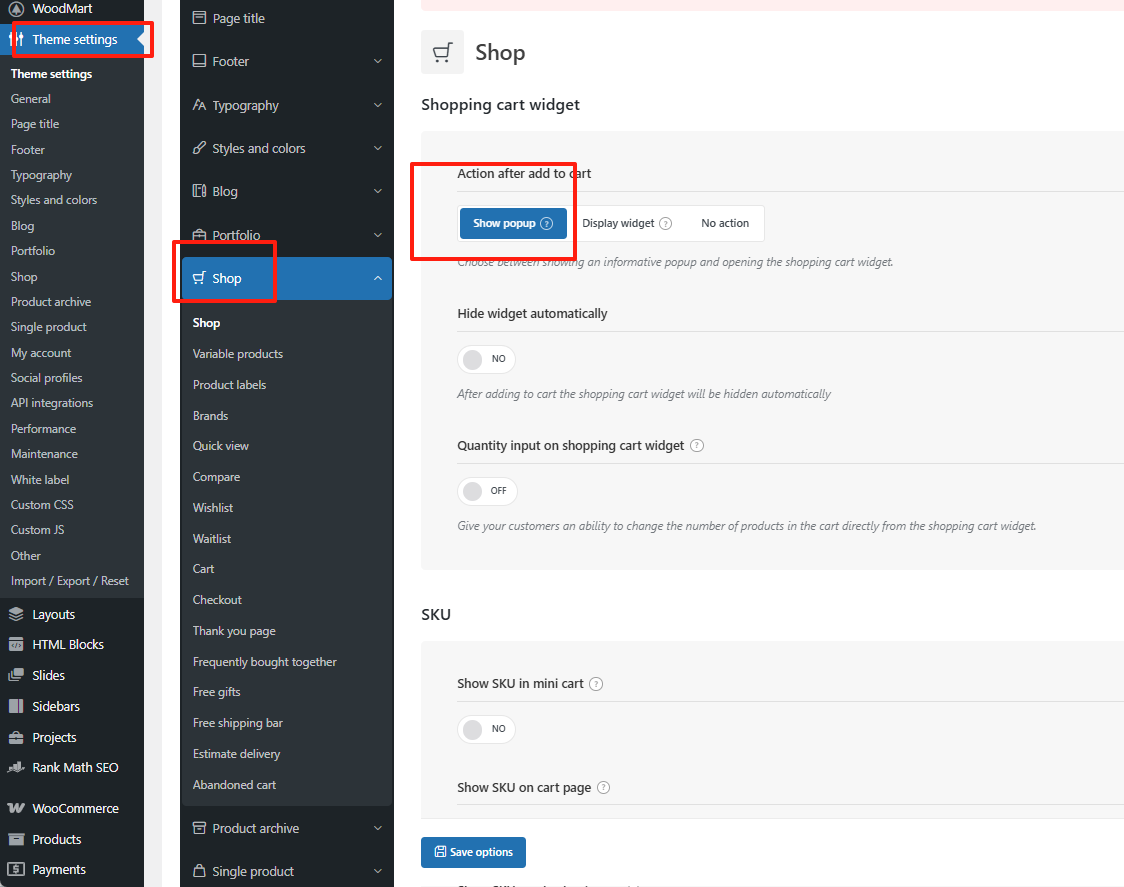Click help icon next to Show SKU in mini cart
The image size is (1124, 887).
point(596,684)
